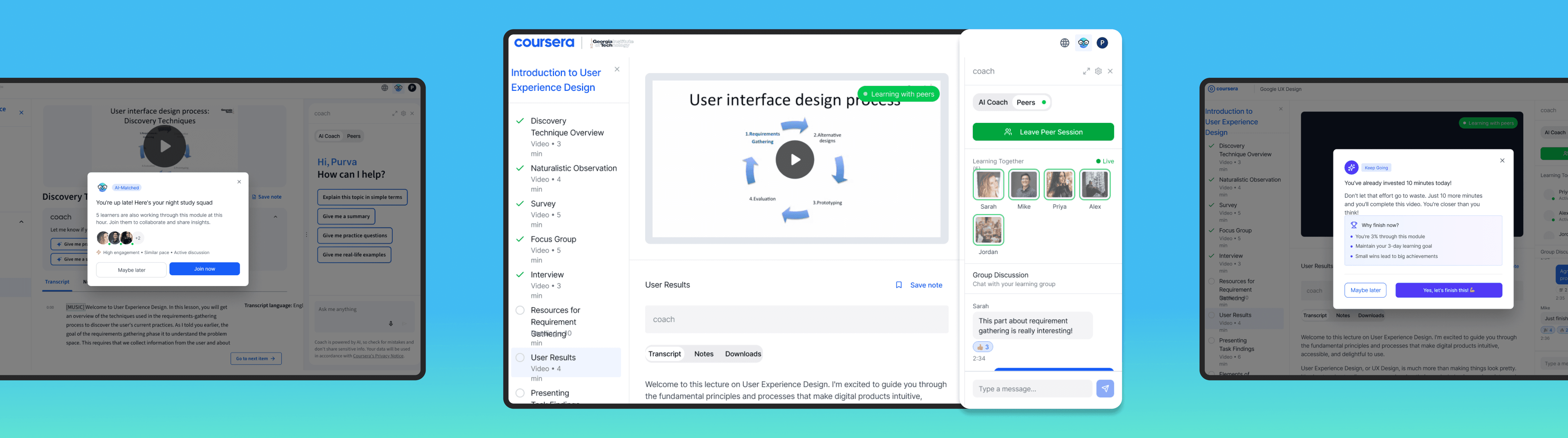Click the bookmark Save note icon
Image resolution: width=1568 pixels, height=438 pixels.
pyautogui.click(x=898, y=285)
